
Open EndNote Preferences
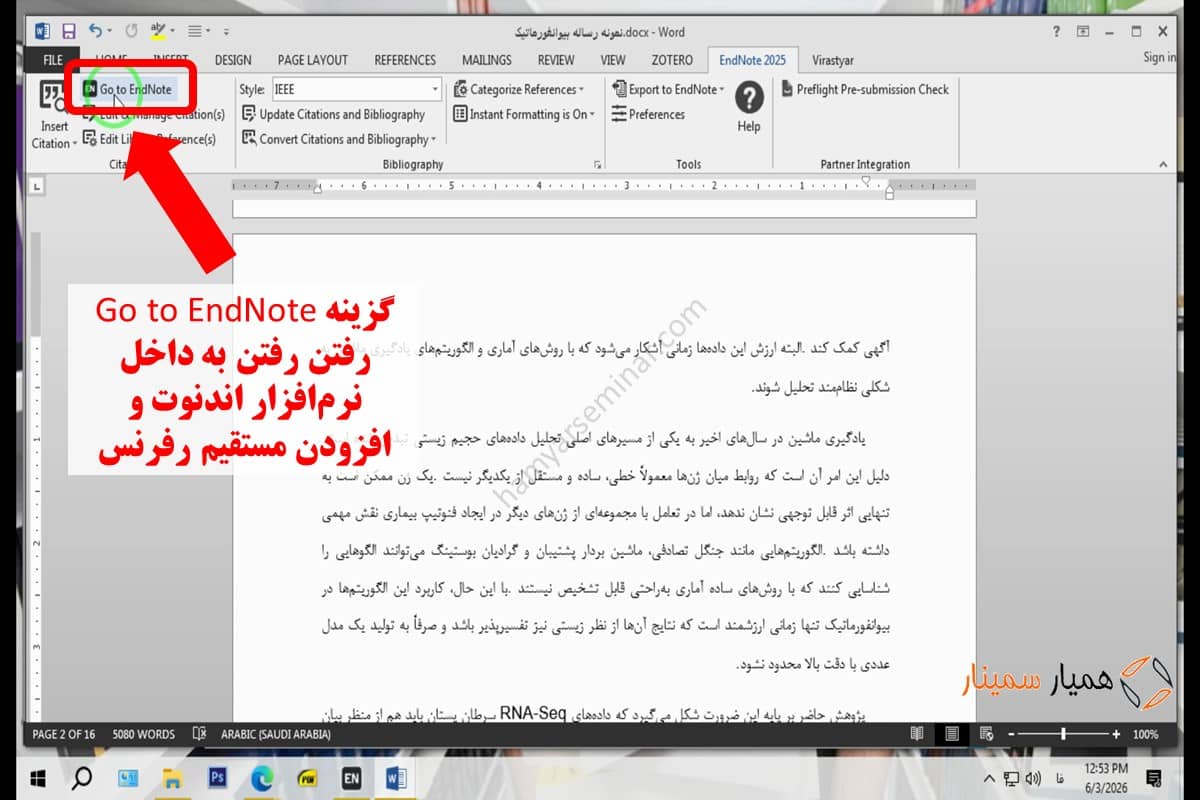(648, 114)
